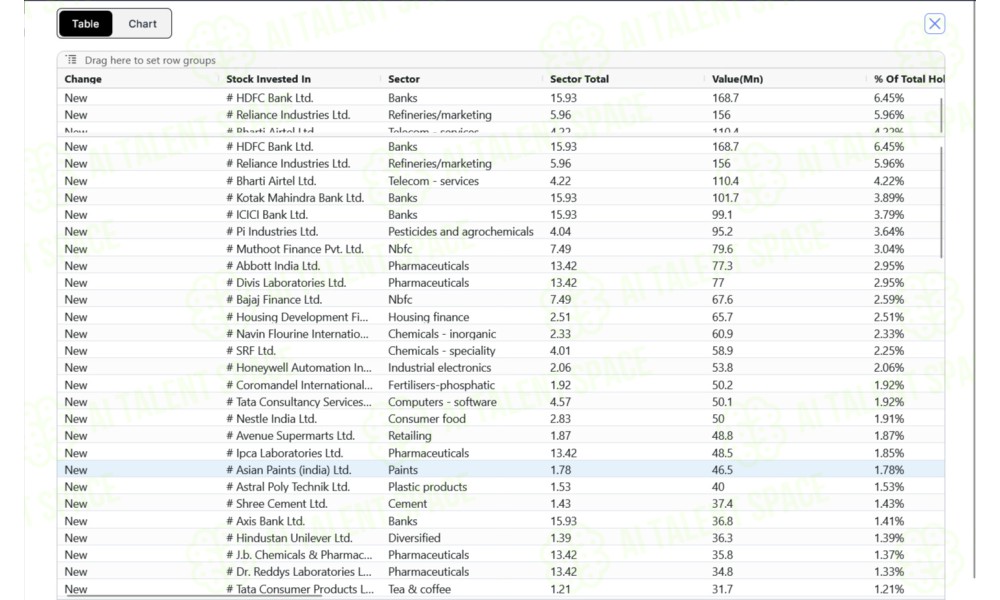1000x600 pixels.
Task: Click the 'Industrial electronics' sector cell
Action: point(439,368)
